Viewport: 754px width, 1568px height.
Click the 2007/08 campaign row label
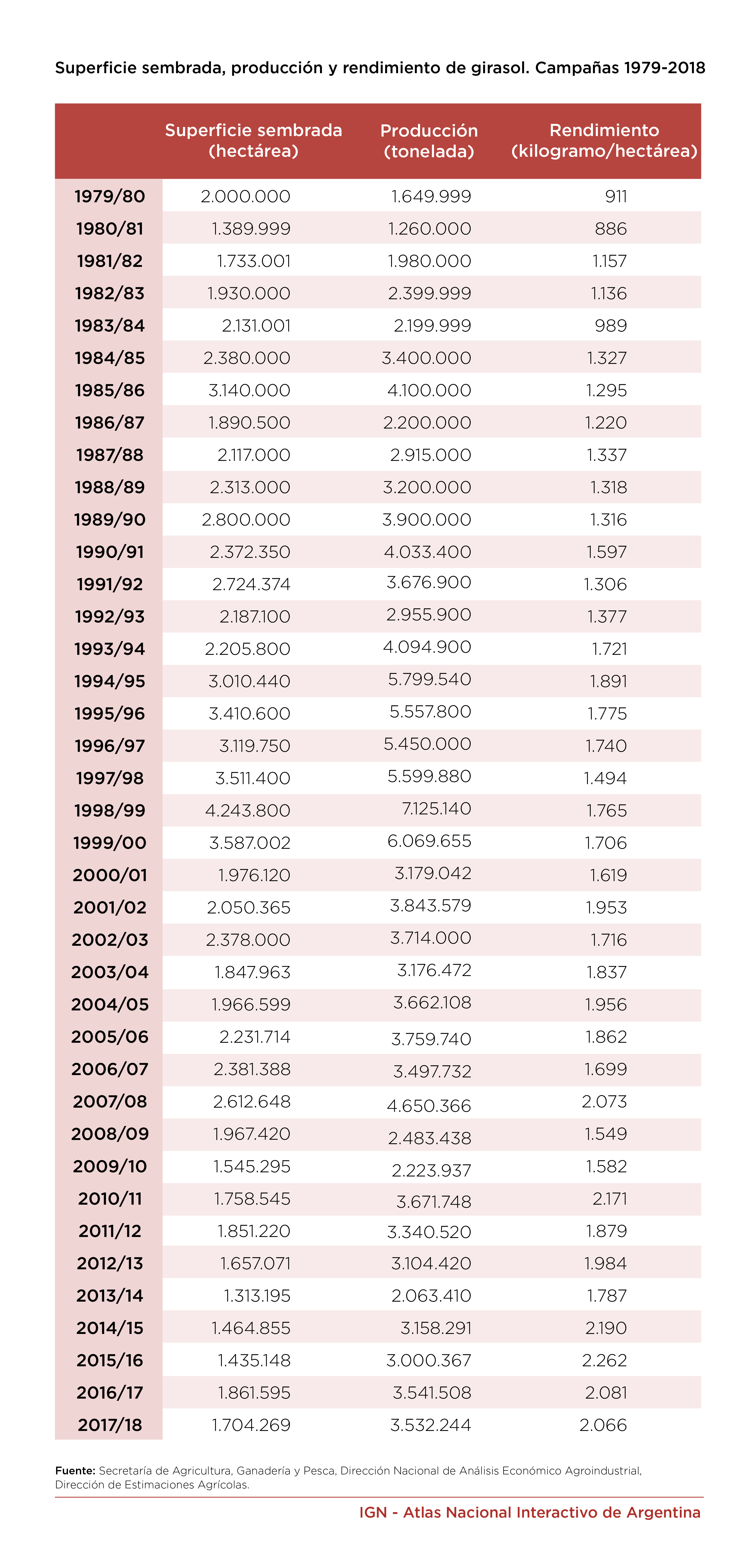point(110,1102)
